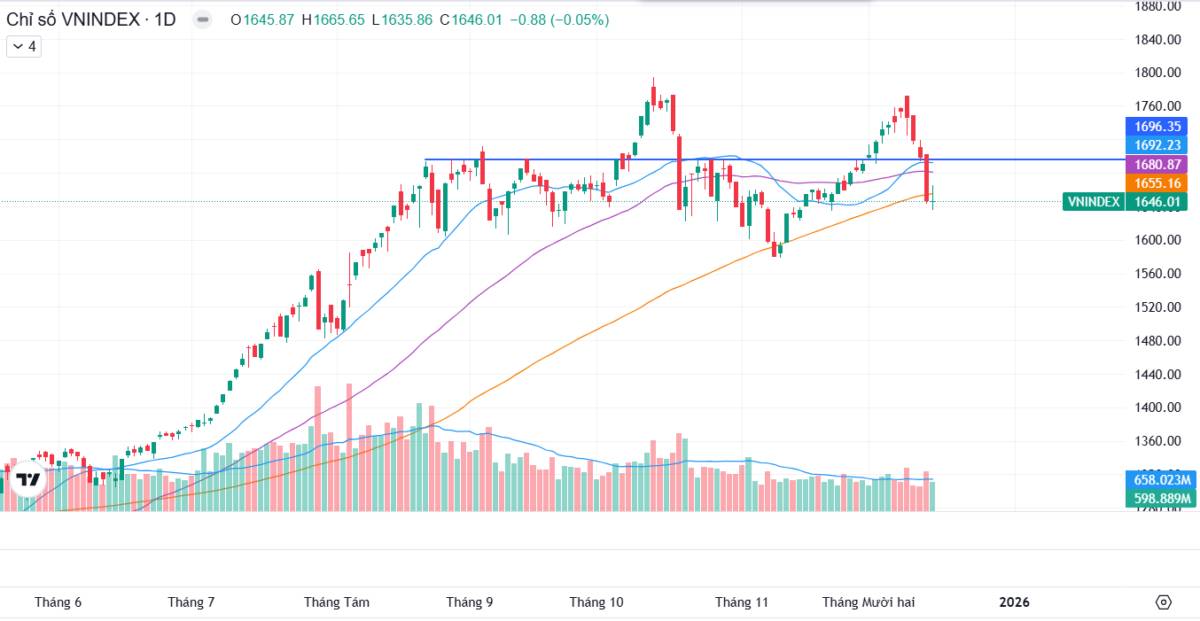Image resolution: width=1200 pixels, height=621 pixels.
Task: Click the green VNINDEX price label tag
Action: 1093,202
